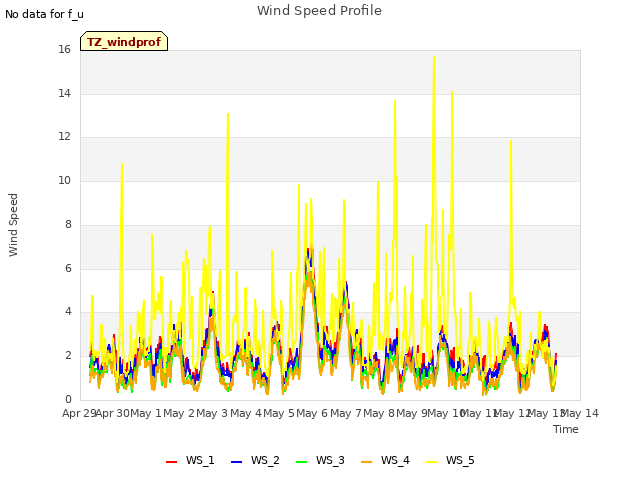This screenshot has width=640, height=480.
Task: Click the Time x-axis label
Action: [x=566, y=429]
